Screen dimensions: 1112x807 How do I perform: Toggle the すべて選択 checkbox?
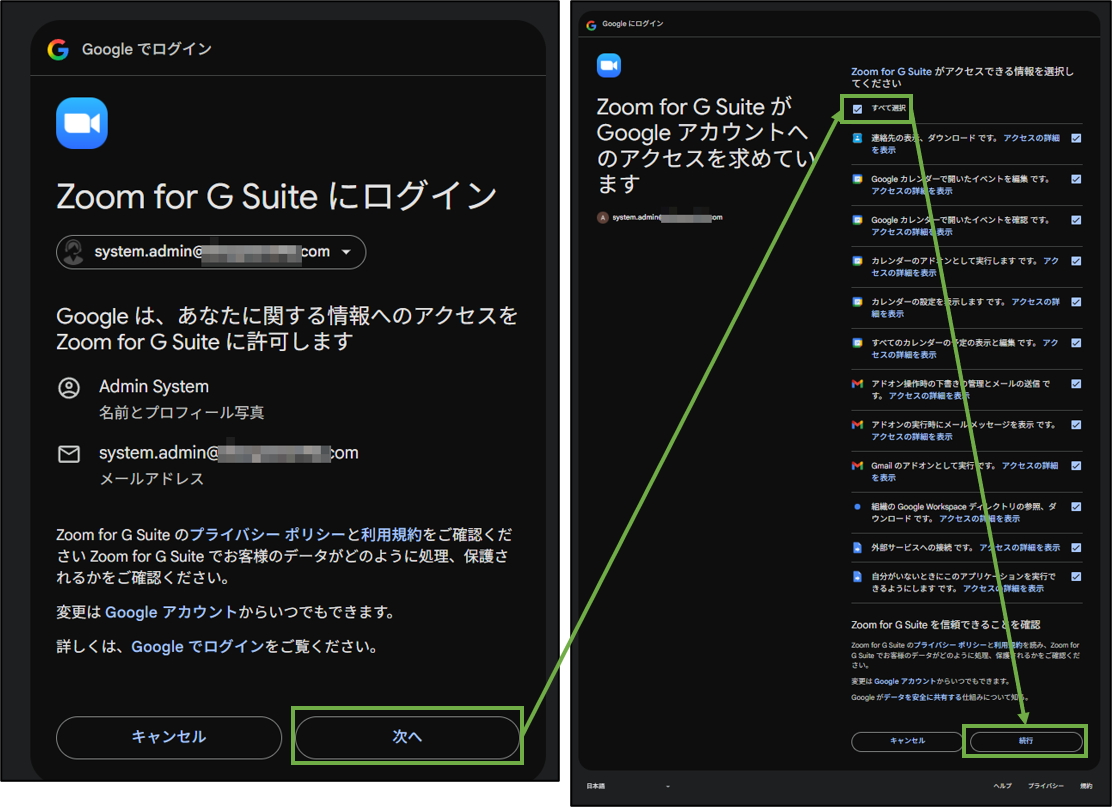coord(857,109)
